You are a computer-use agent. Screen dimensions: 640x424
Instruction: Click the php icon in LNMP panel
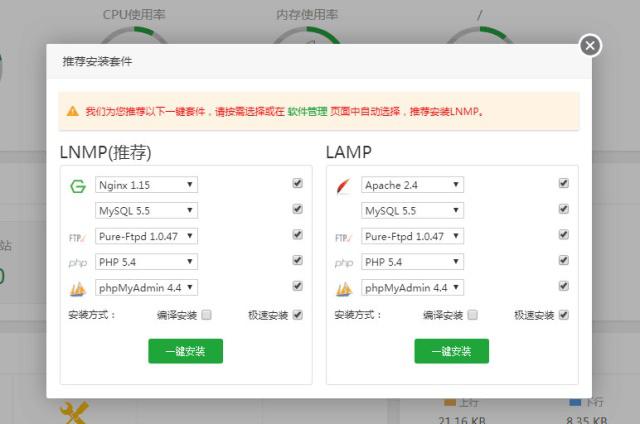(78, 263)
